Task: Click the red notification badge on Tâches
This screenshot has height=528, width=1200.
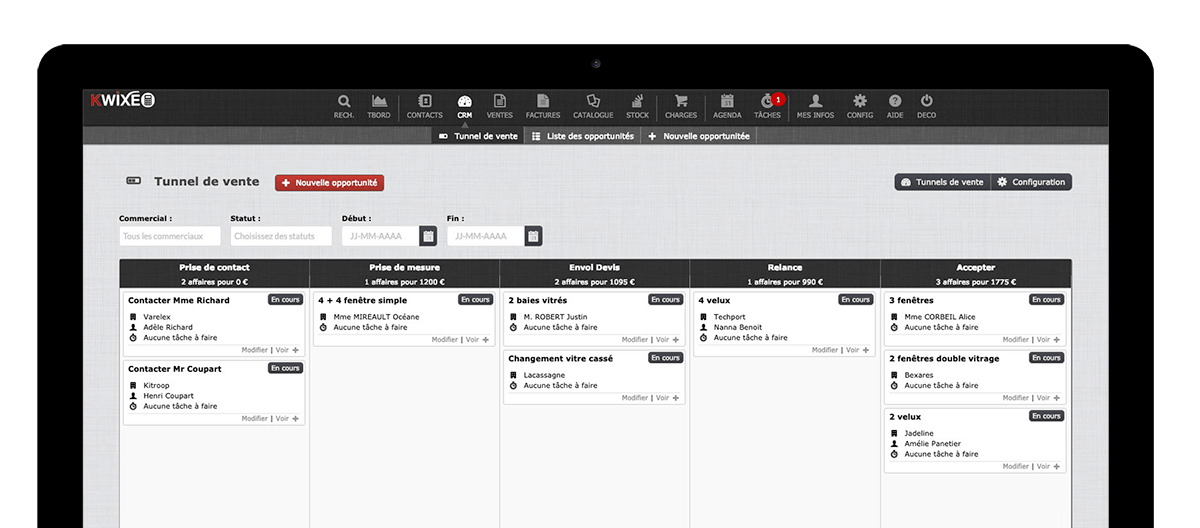Action: click(778, 99)
